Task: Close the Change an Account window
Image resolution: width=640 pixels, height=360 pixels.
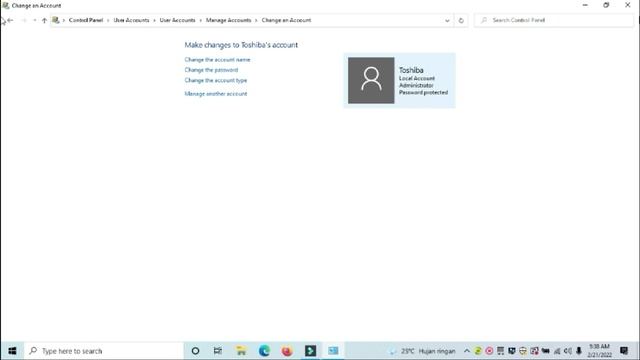Action: (627, 5)
